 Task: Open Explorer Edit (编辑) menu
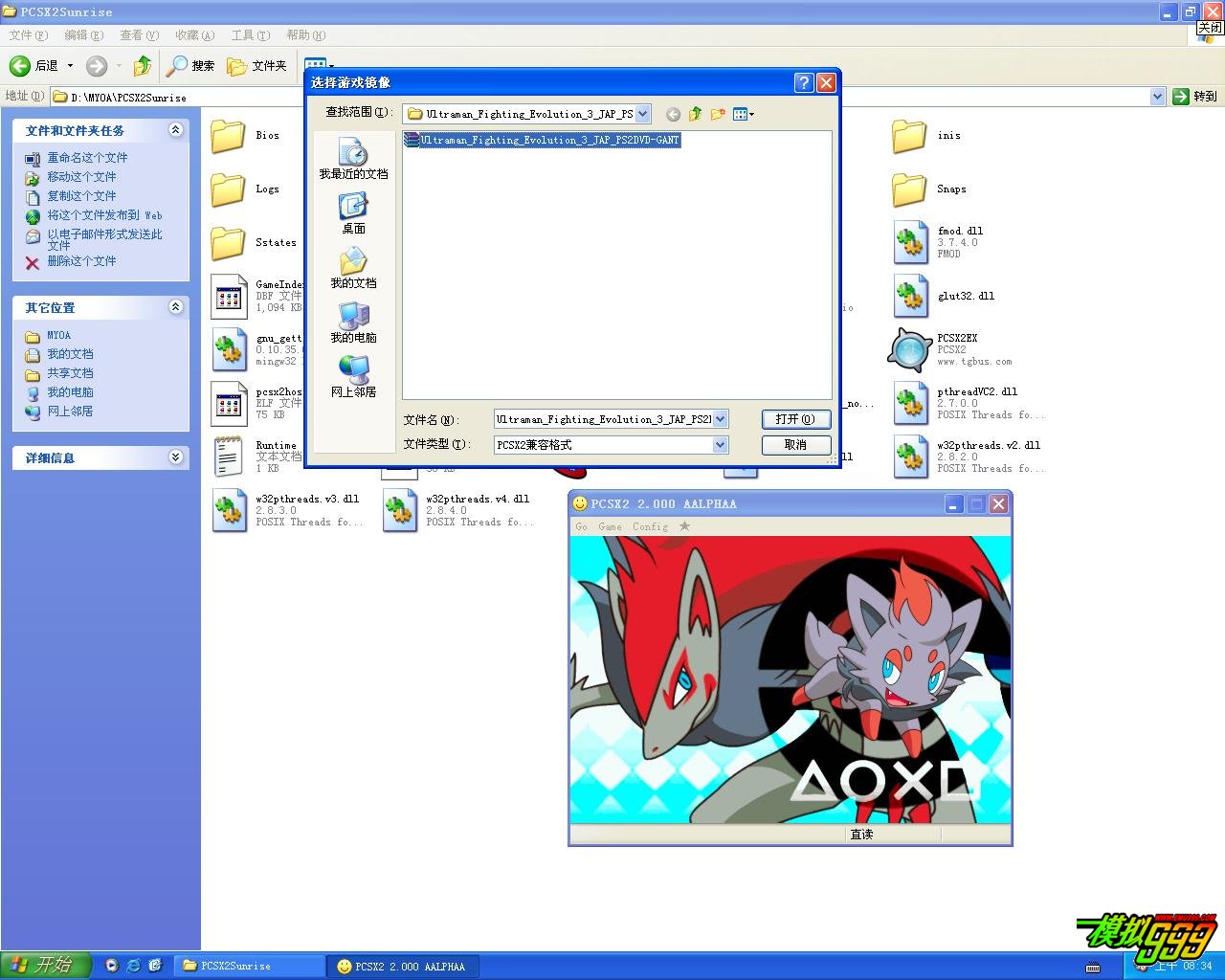(83, 35)
